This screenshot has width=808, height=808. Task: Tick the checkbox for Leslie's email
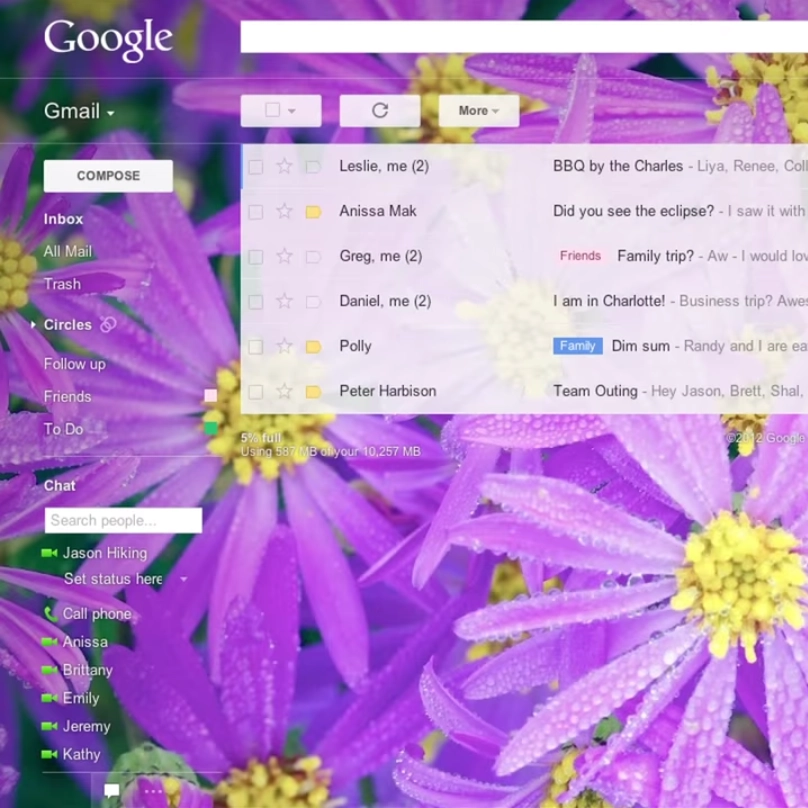point(256,167)
